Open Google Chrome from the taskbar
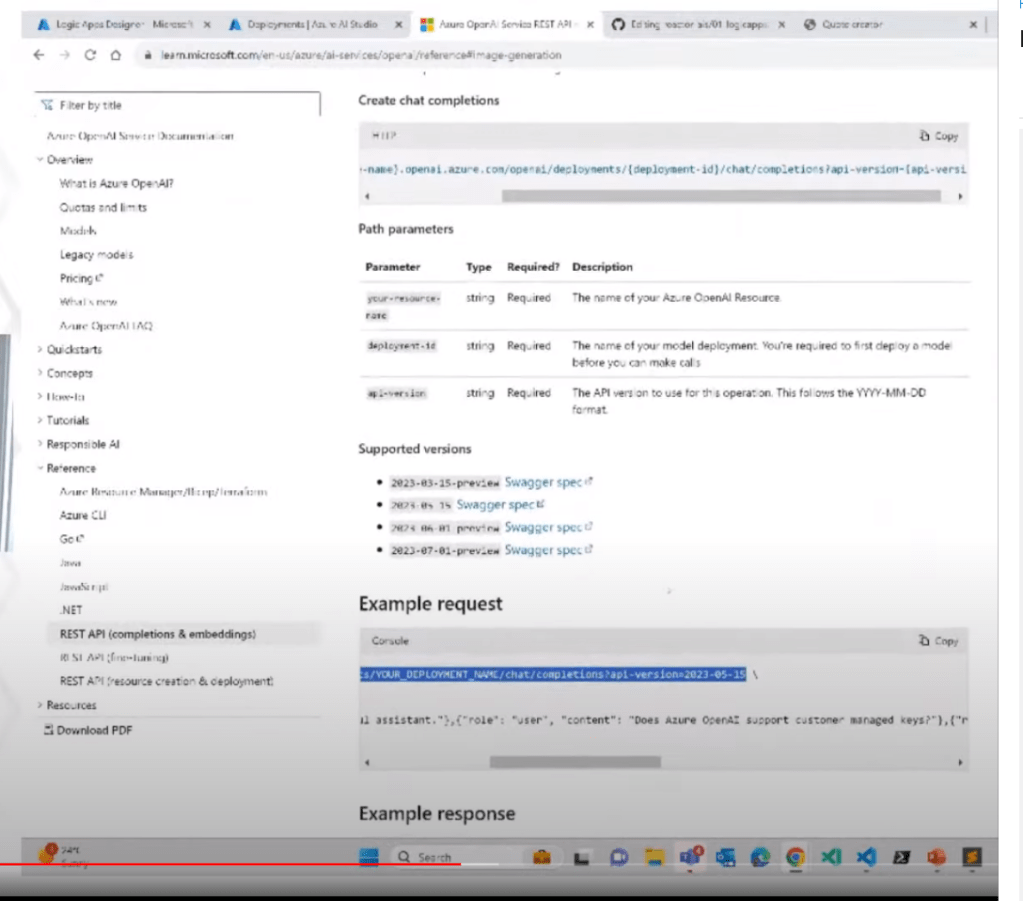1023x901 pixels. coord(795,857)
